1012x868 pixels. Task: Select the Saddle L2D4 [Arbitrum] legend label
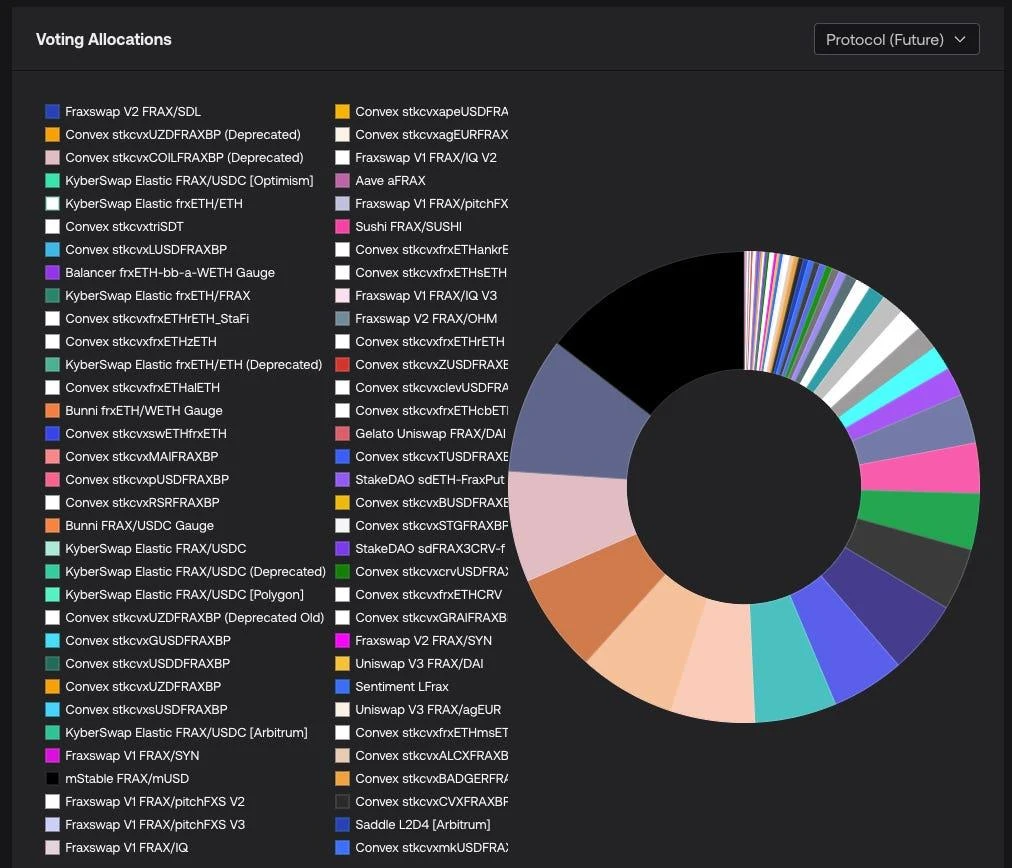pyautogui.click(x=422, y=825)
